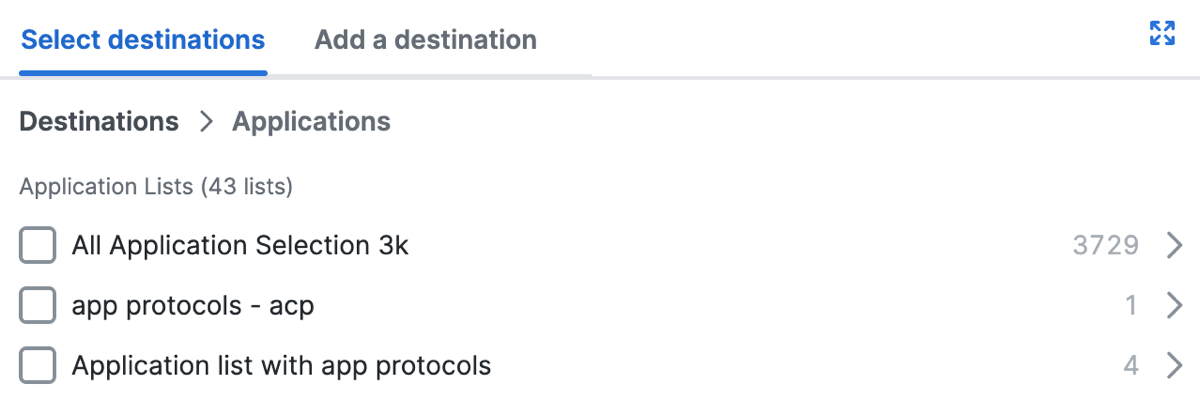
Task: Click the count 4 beside Application list
Action: coord(1131,366)
